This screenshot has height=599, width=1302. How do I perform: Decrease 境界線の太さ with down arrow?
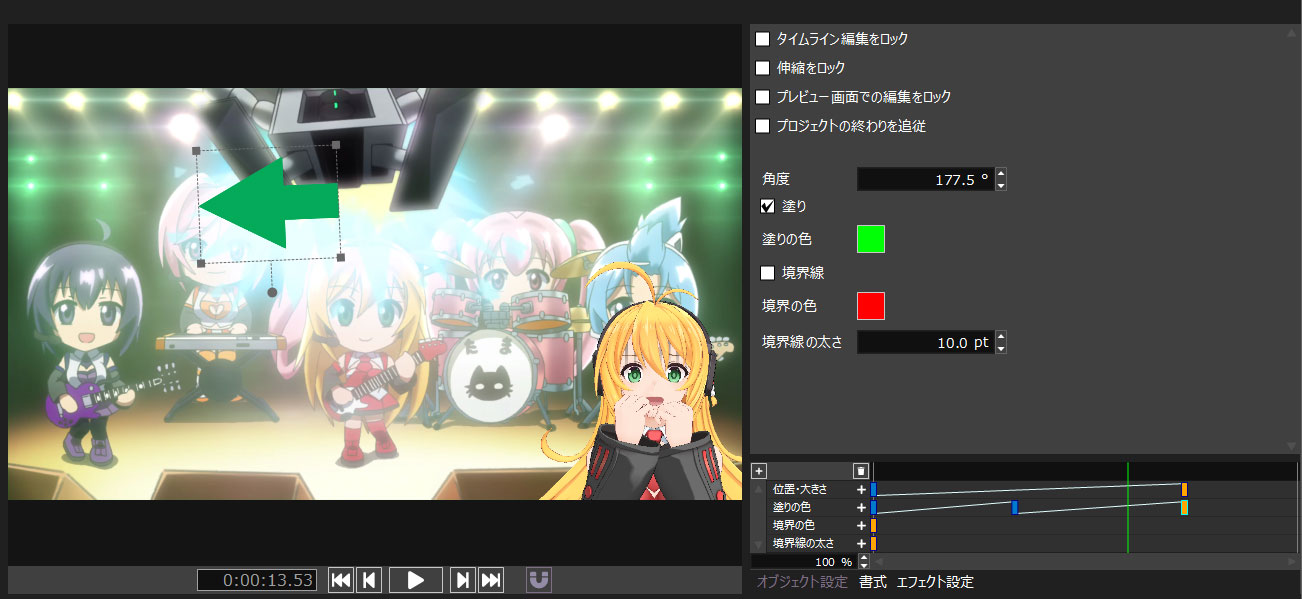tap(1001, 348)
